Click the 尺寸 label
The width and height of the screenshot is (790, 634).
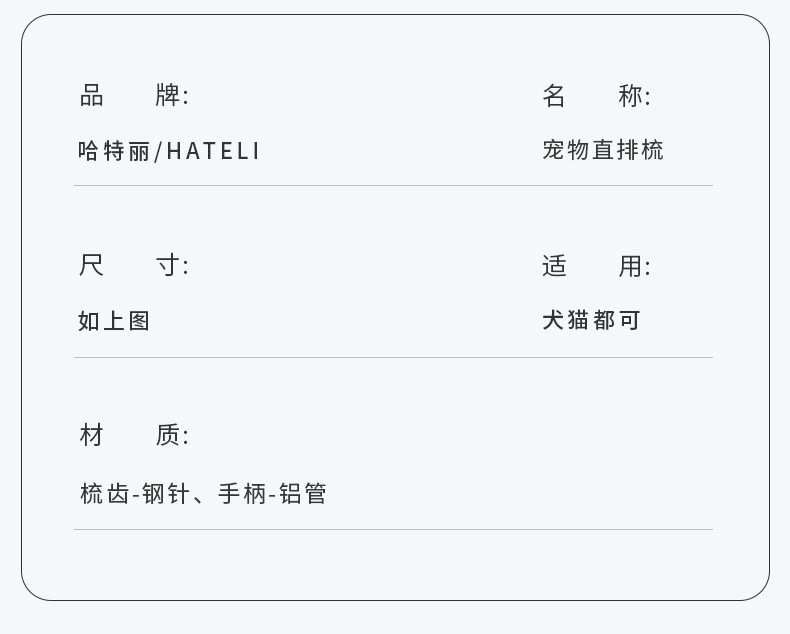(x=133, y=266)
